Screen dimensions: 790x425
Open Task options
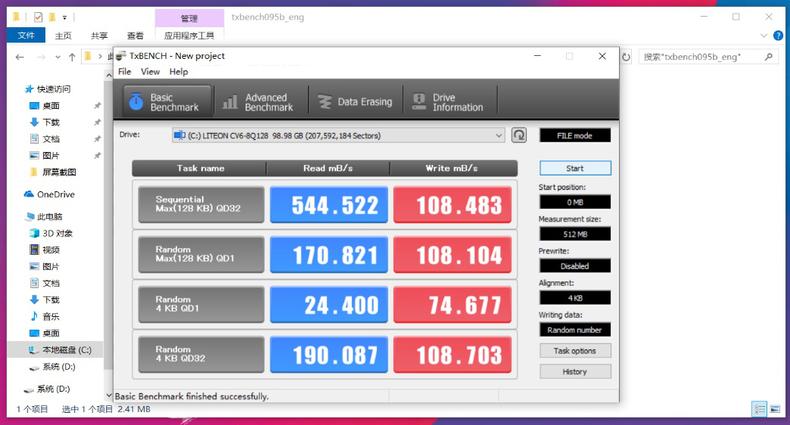[575, 350]
